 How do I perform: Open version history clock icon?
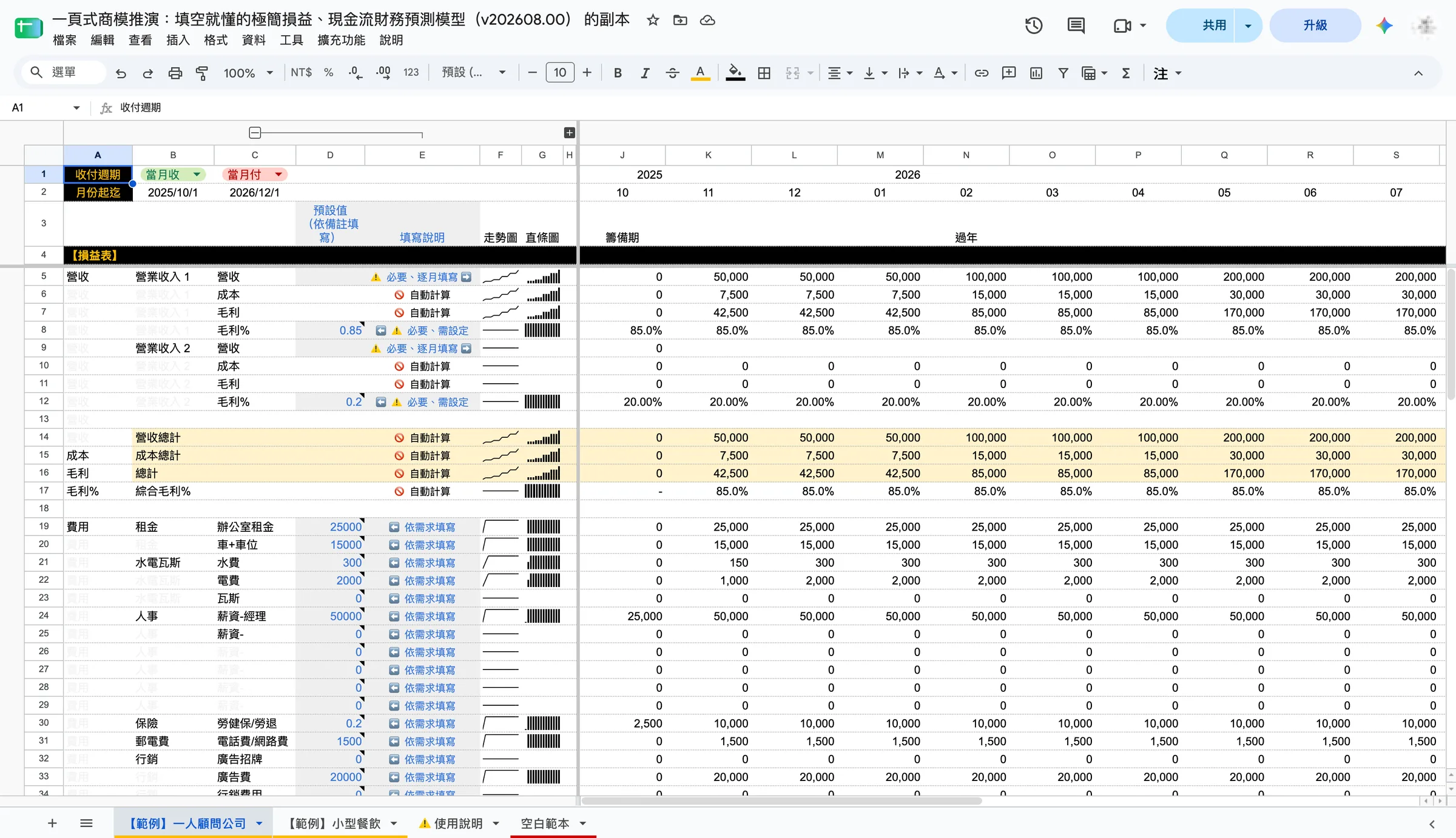pyautogui.click(x=1034, y=25)
